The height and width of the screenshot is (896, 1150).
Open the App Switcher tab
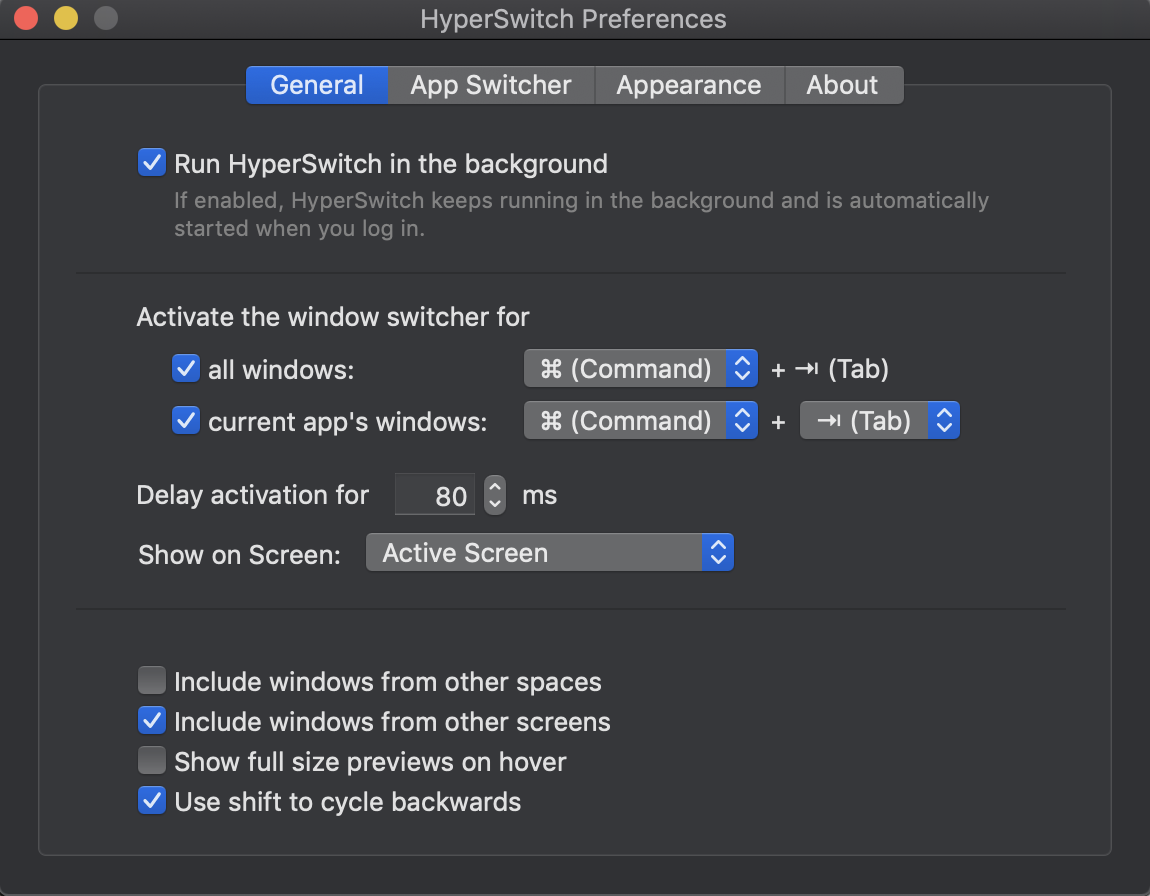(x=491, y=85)
